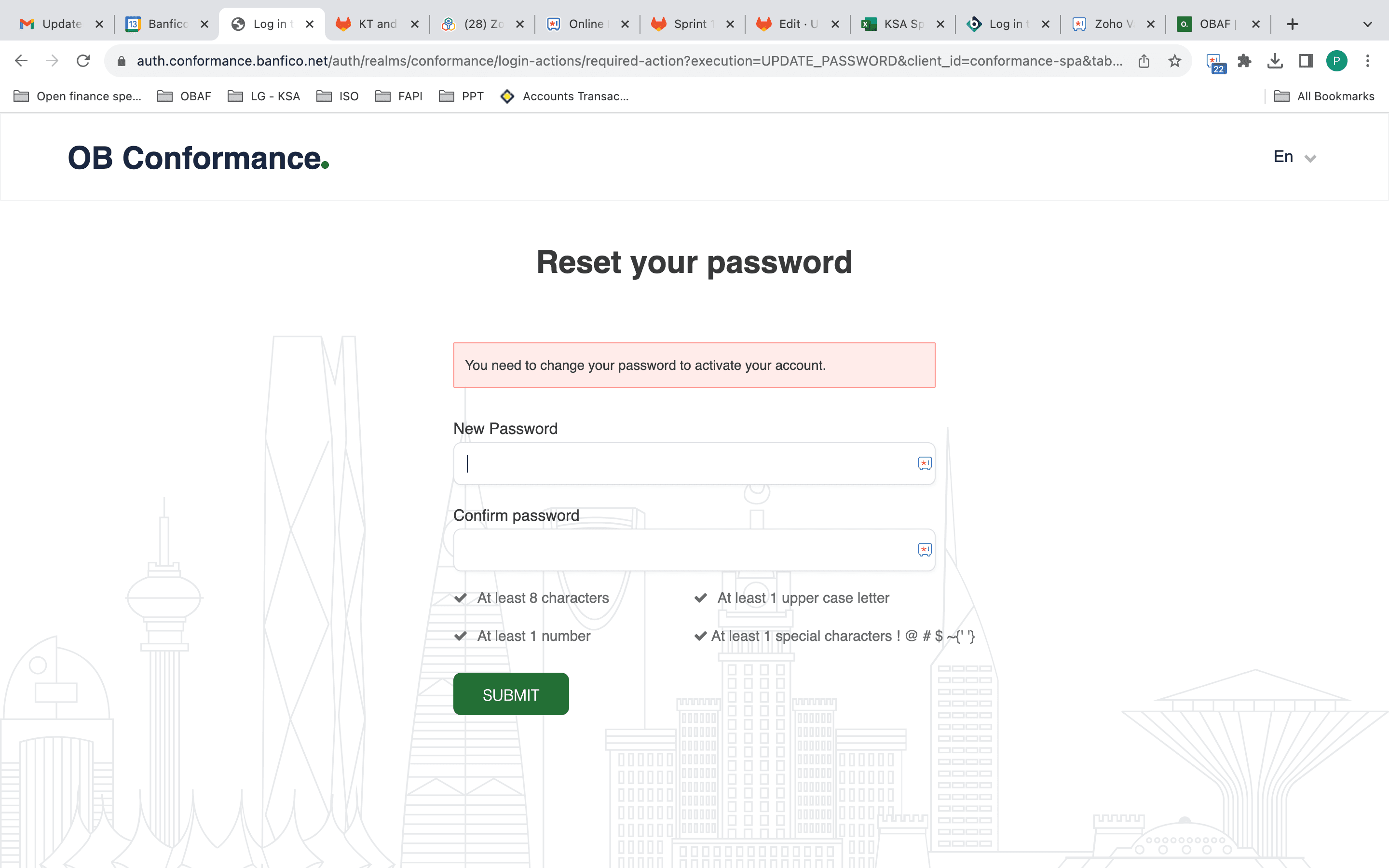Open Chrome three-dot menu

pyautogui.click(x=1367, y=61)
